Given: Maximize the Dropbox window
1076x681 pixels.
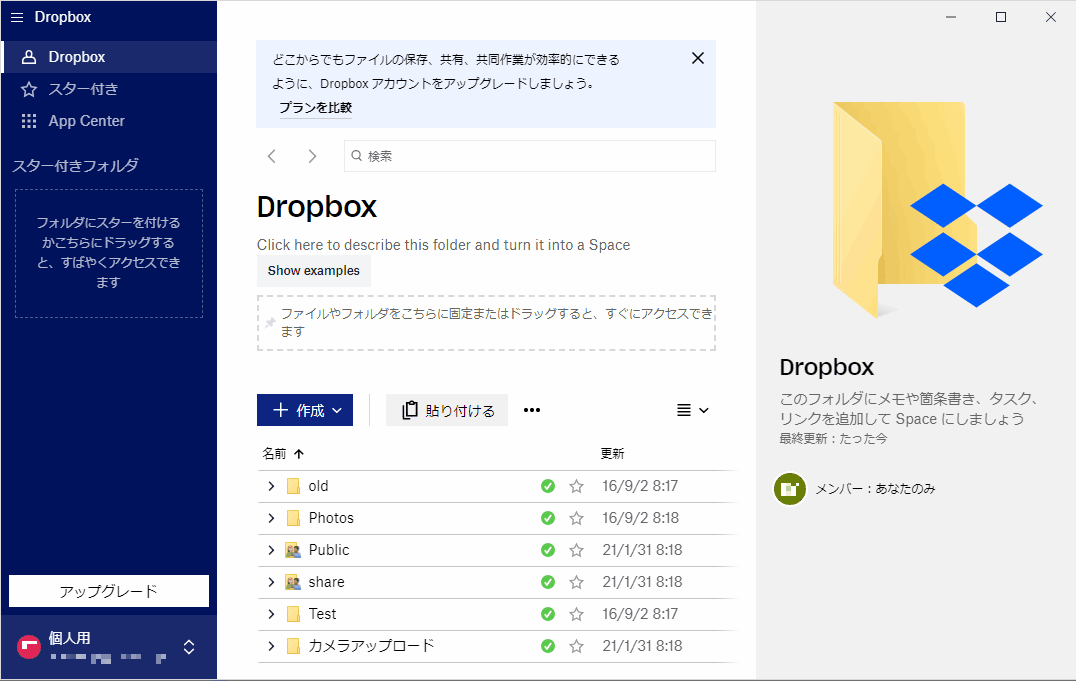Looking at the screenshot, I should (1001, 17).
